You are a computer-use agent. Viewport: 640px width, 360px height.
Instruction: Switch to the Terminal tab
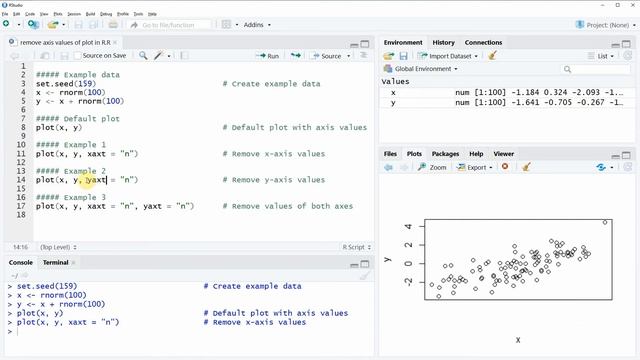click(x=56, y=262)
